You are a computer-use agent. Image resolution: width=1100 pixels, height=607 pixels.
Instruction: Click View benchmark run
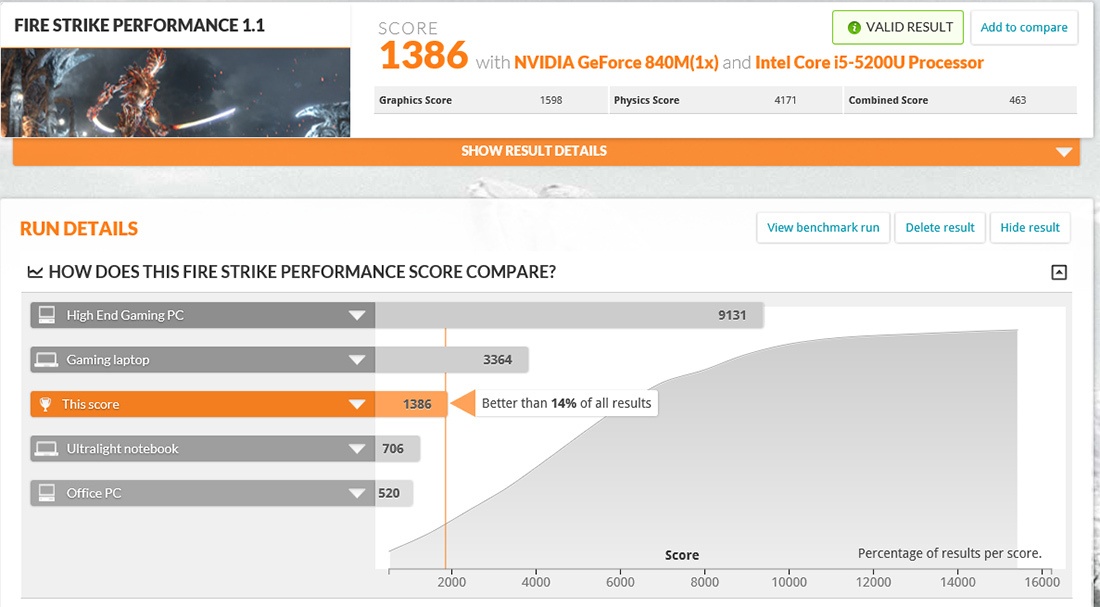(x=823, y=227)
